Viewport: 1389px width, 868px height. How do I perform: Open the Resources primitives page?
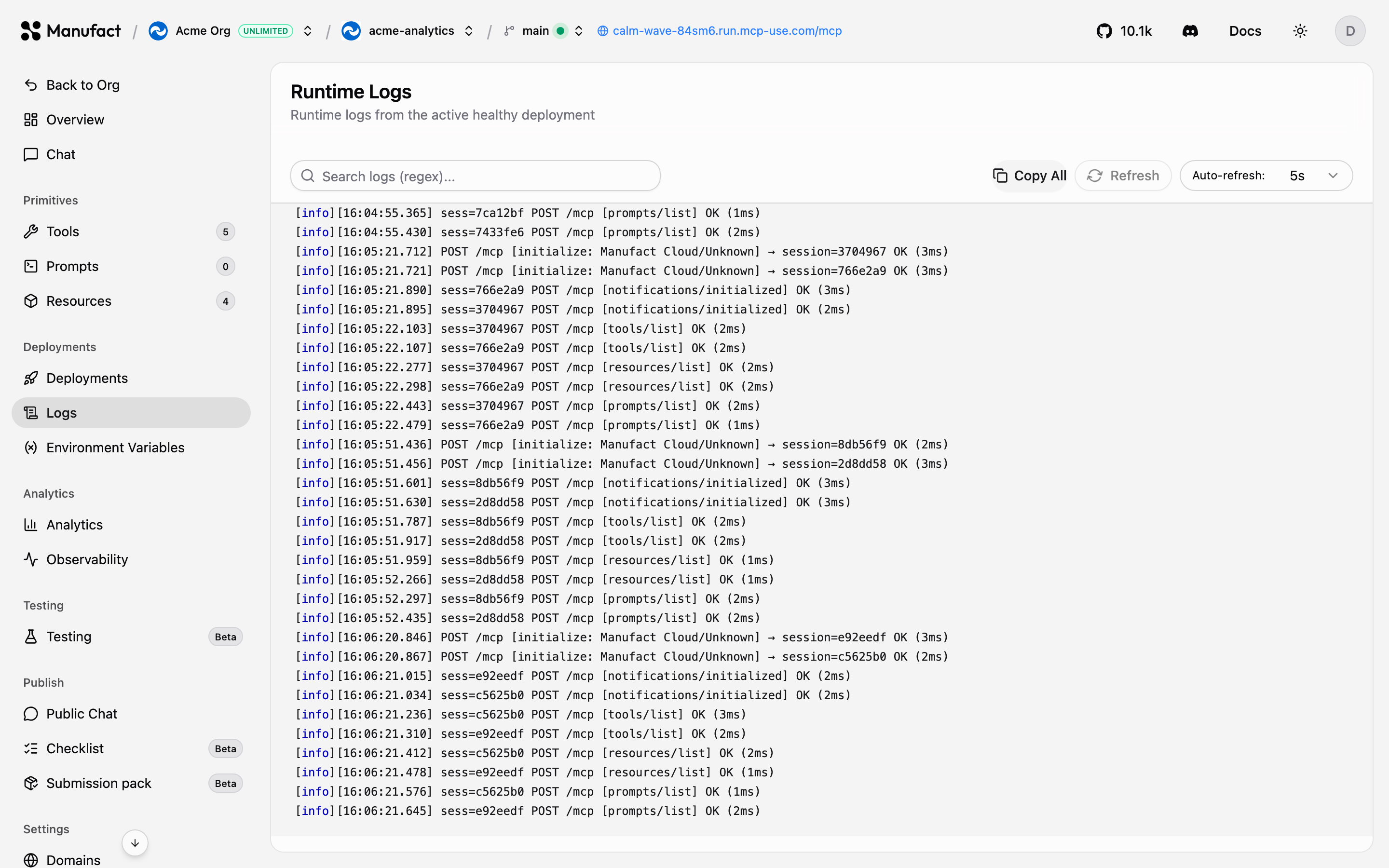[x=131, y=301]
